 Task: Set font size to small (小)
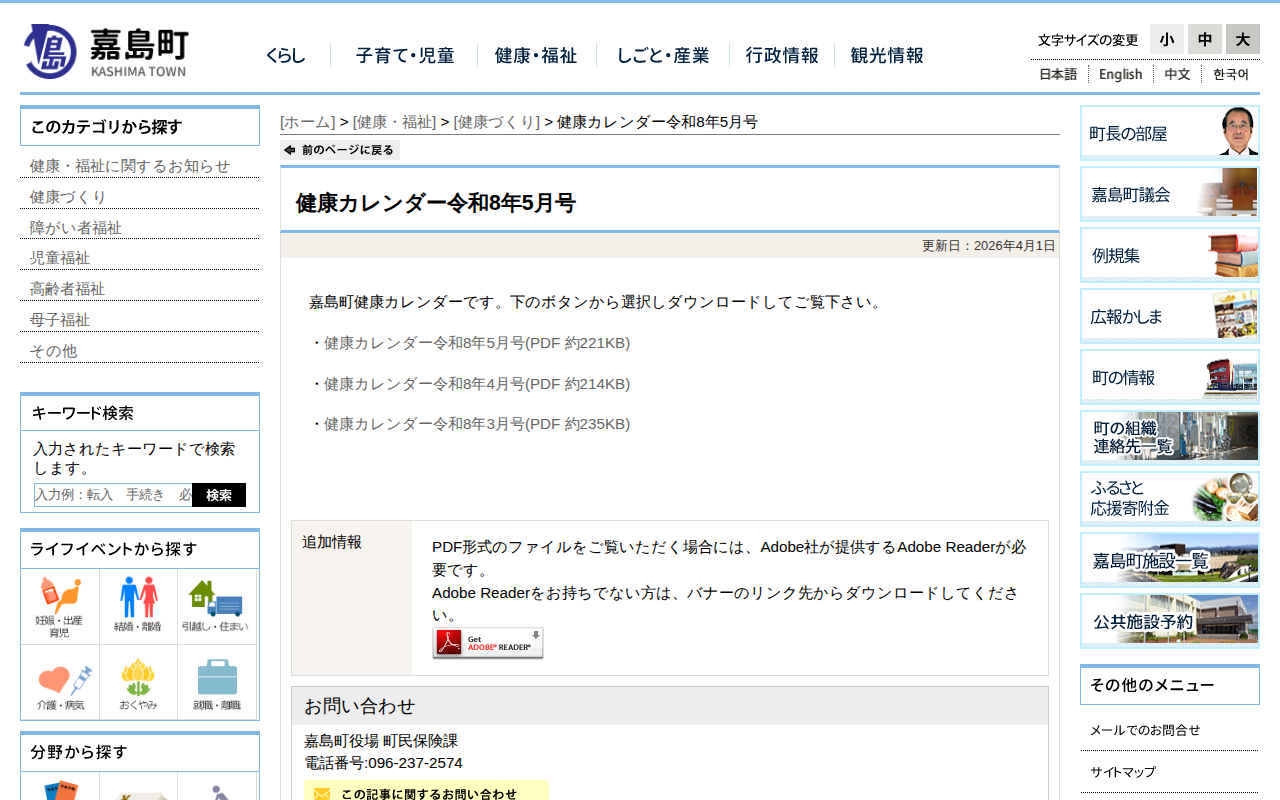(x=1166, y=39)
